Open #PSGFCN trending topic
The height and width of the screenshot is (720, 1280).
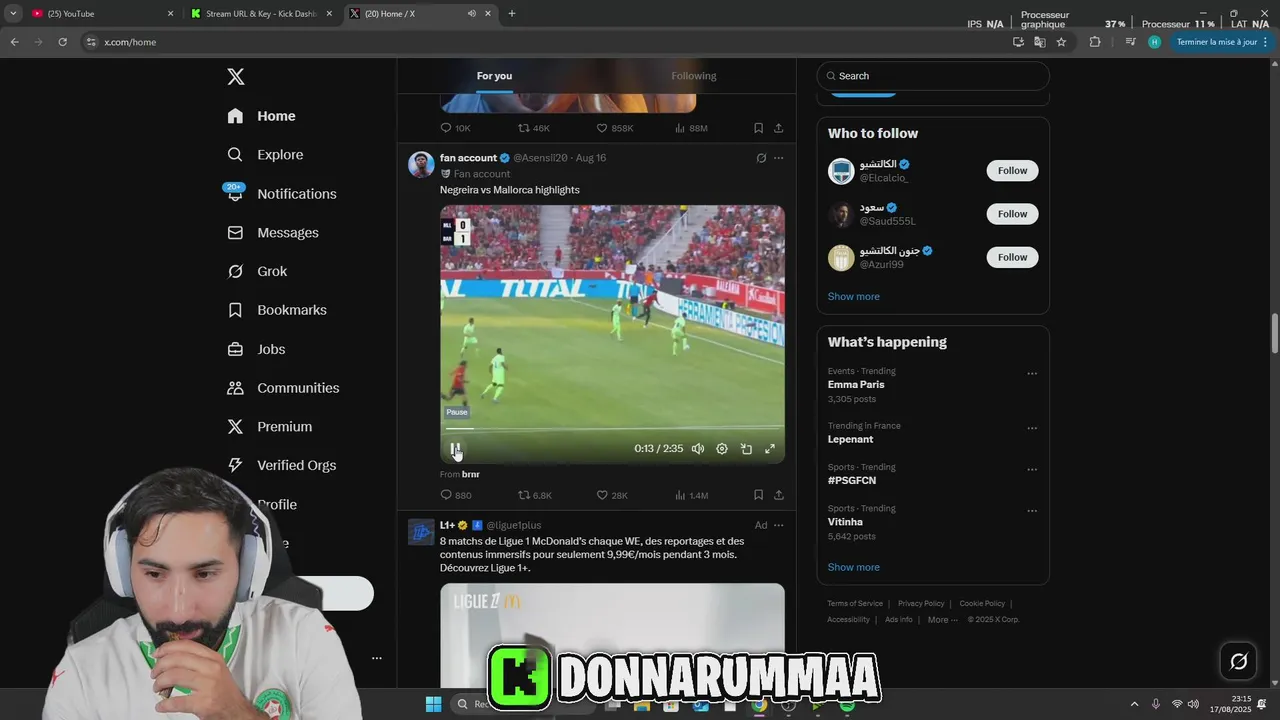tap(852, 481)
